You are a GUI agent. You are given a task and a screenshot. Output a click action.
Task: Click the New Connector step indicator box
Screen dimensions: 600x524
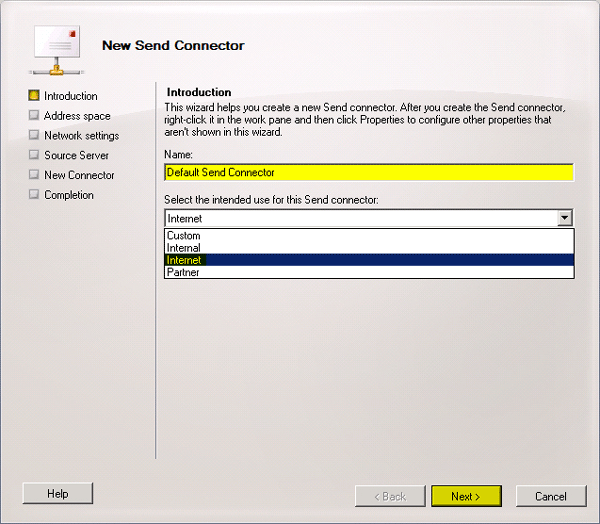pos(34,175)
